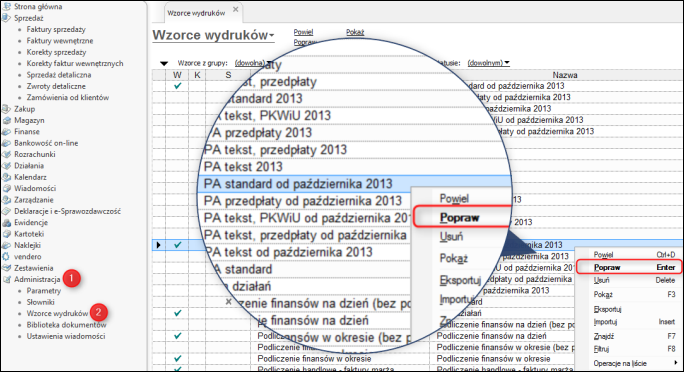Click the vendero icon in the sidebar

[6, 256]
